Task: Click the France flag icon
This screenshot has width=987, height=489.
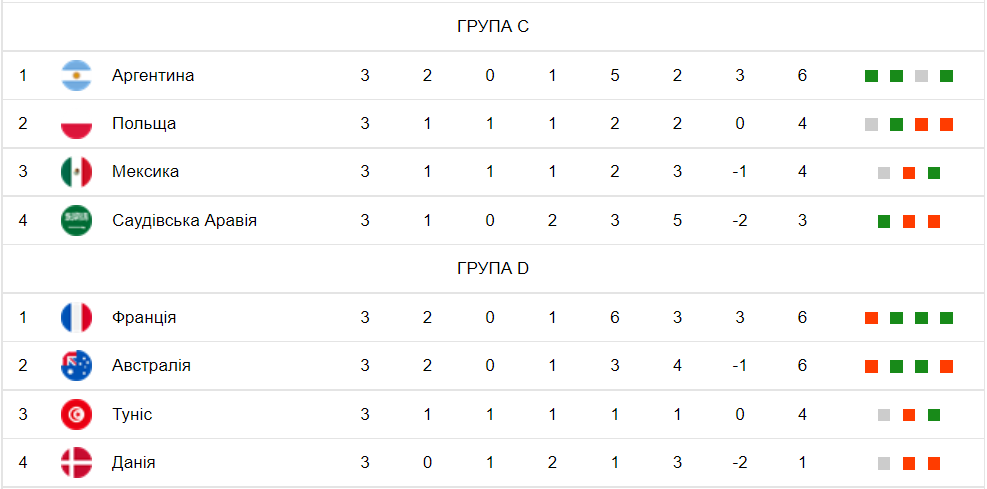Action: (77, 317)
